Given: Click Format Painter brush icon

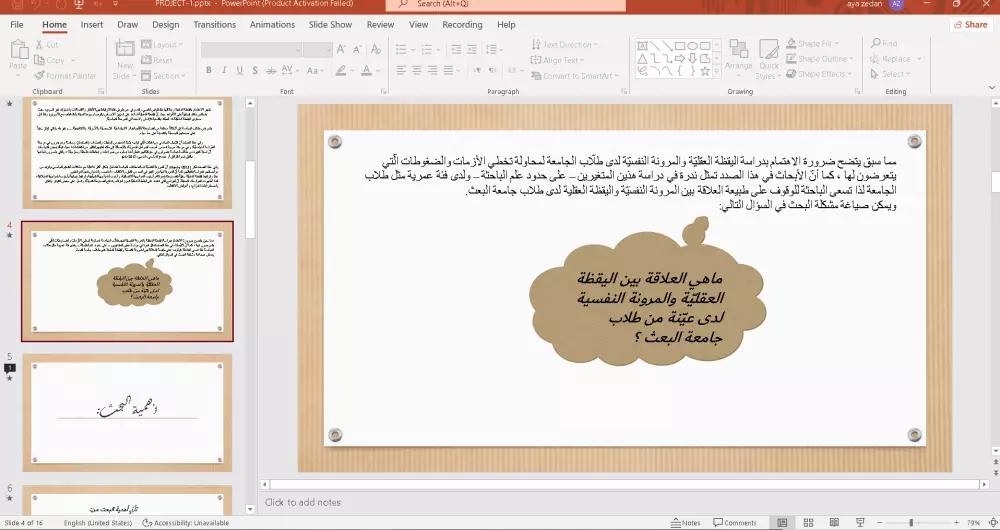Looking at the screenshot, I should (x=40, y=75).
